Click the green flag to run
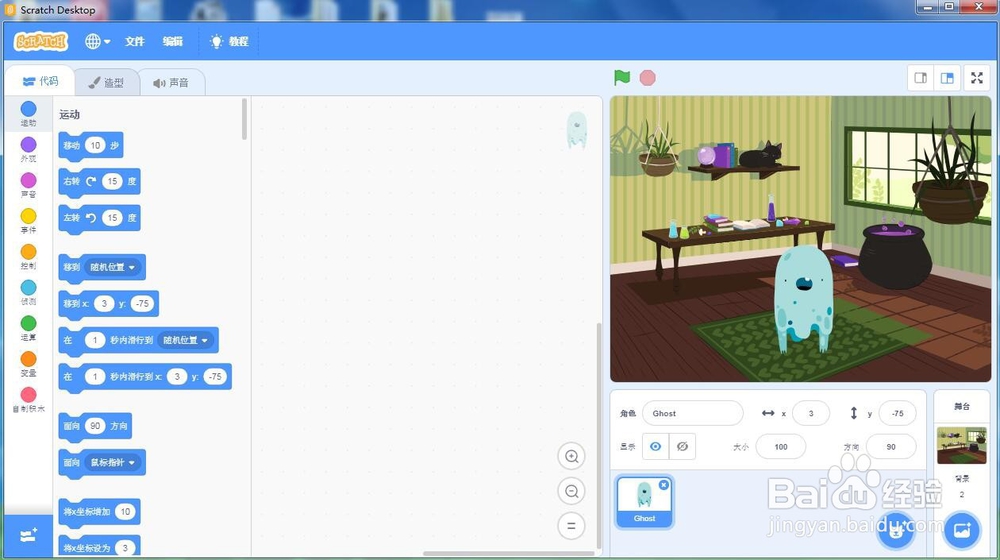 click(x=622, y=77)
